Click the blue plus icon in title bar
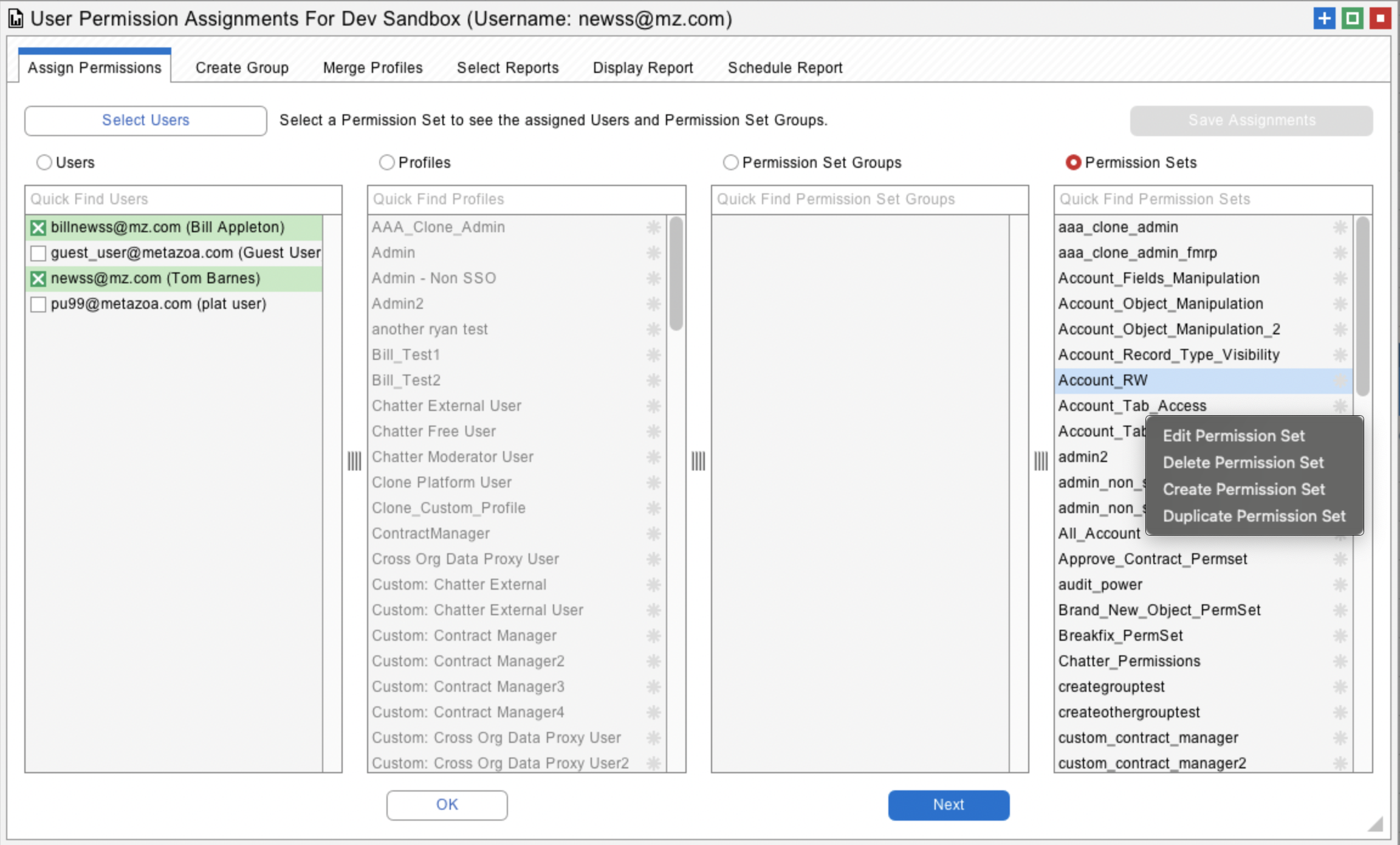This screenshot has width=1400, height=845. coord(1324,18)
